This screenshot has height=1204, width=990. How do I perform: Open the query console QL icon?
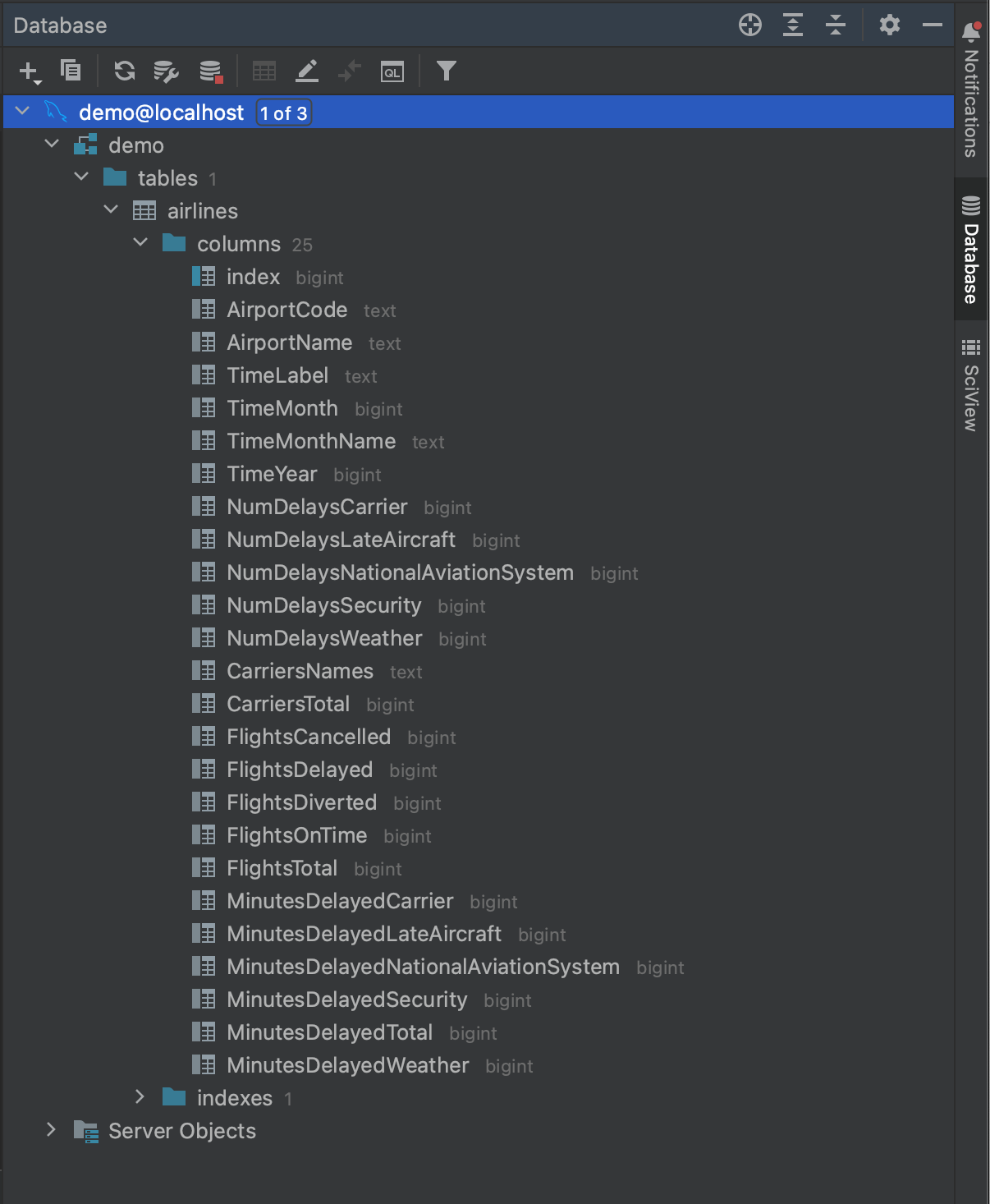[392, 71]
